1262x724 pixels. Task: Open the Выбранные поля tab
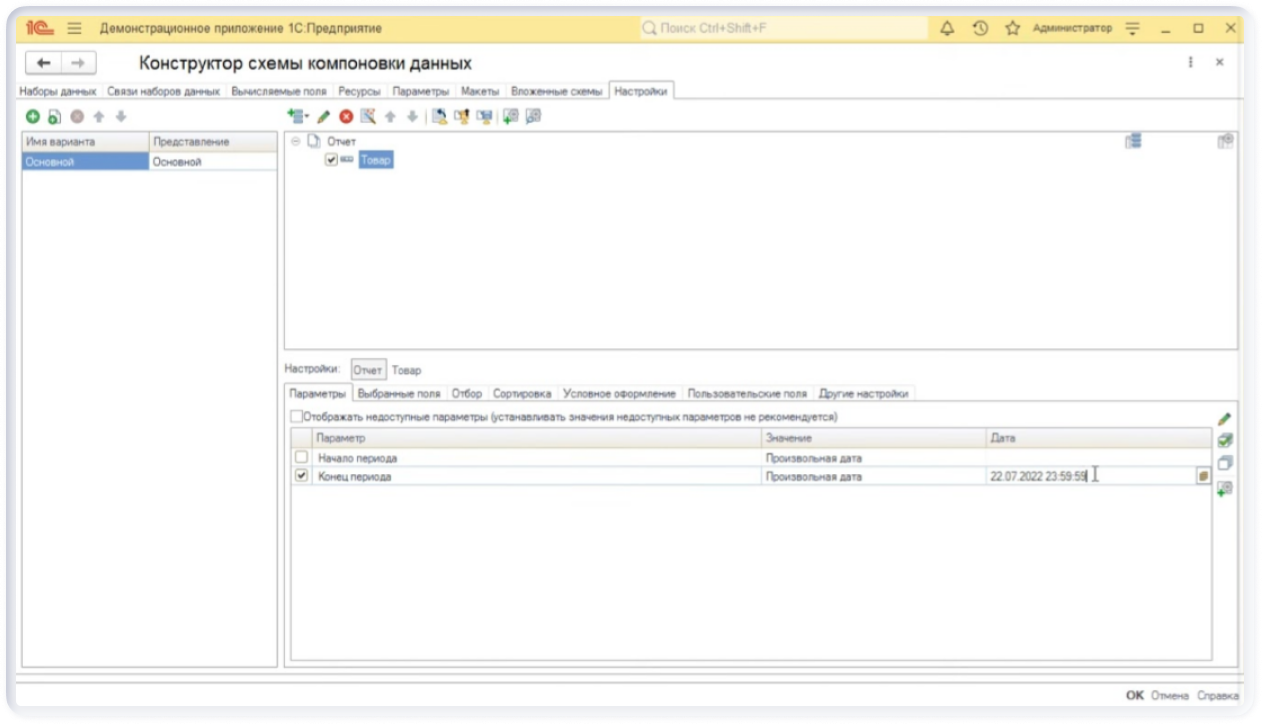(x=398, y=394)
